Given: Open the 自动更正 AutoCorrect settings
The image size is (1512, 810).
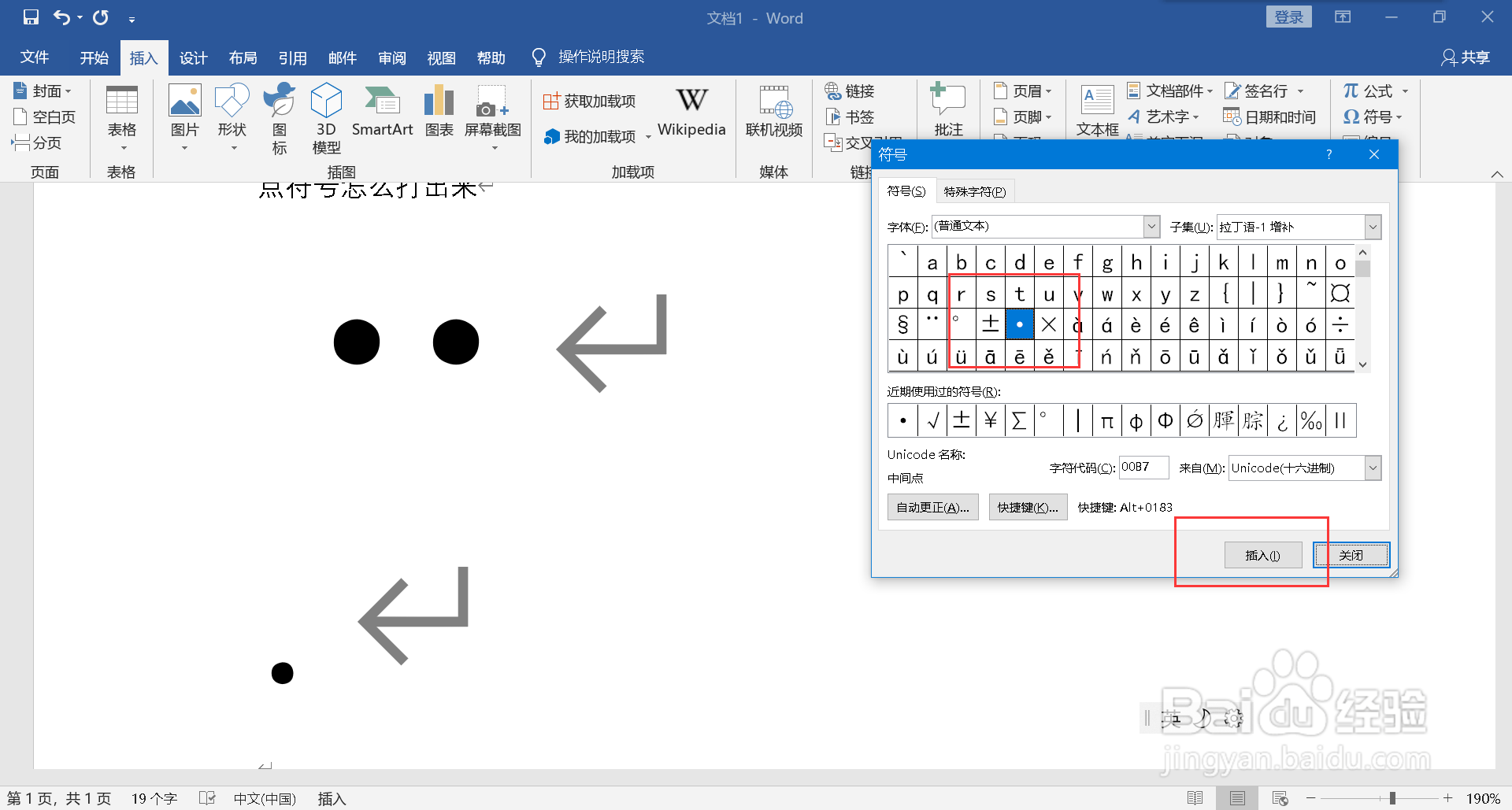Looking at the screenshot, I should point(932,507).
